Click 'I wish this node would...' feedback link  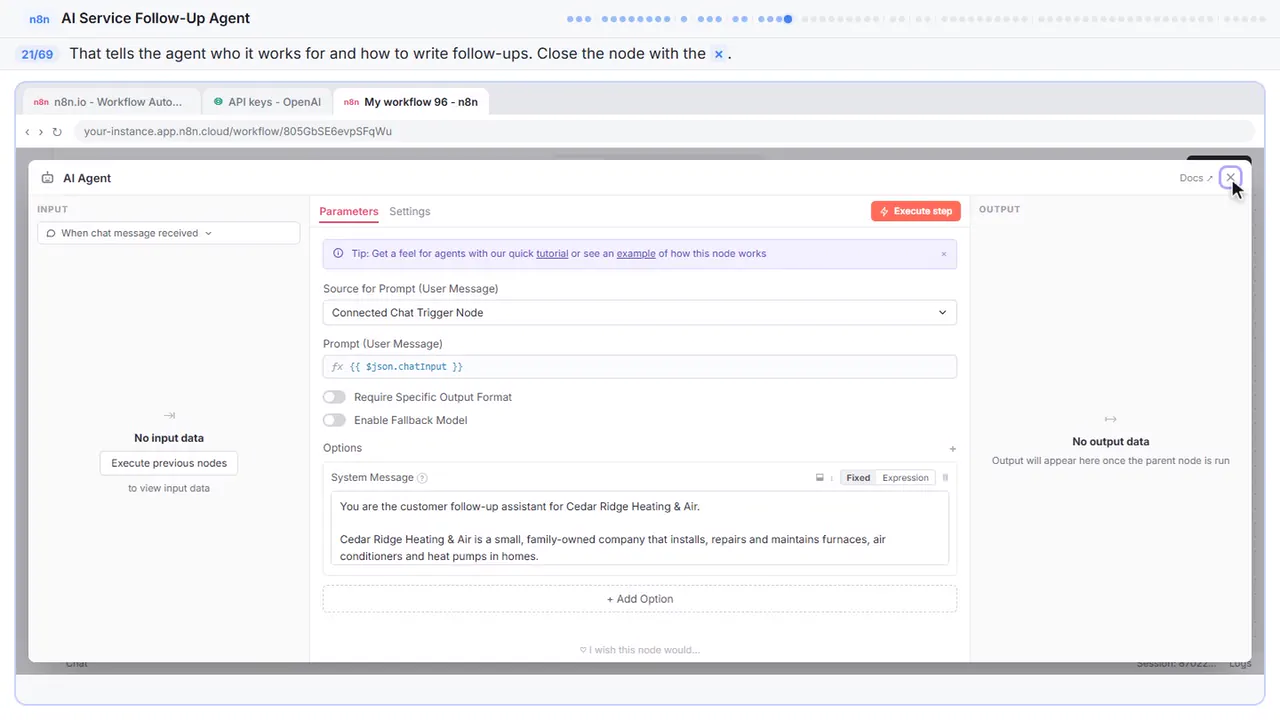640,650
